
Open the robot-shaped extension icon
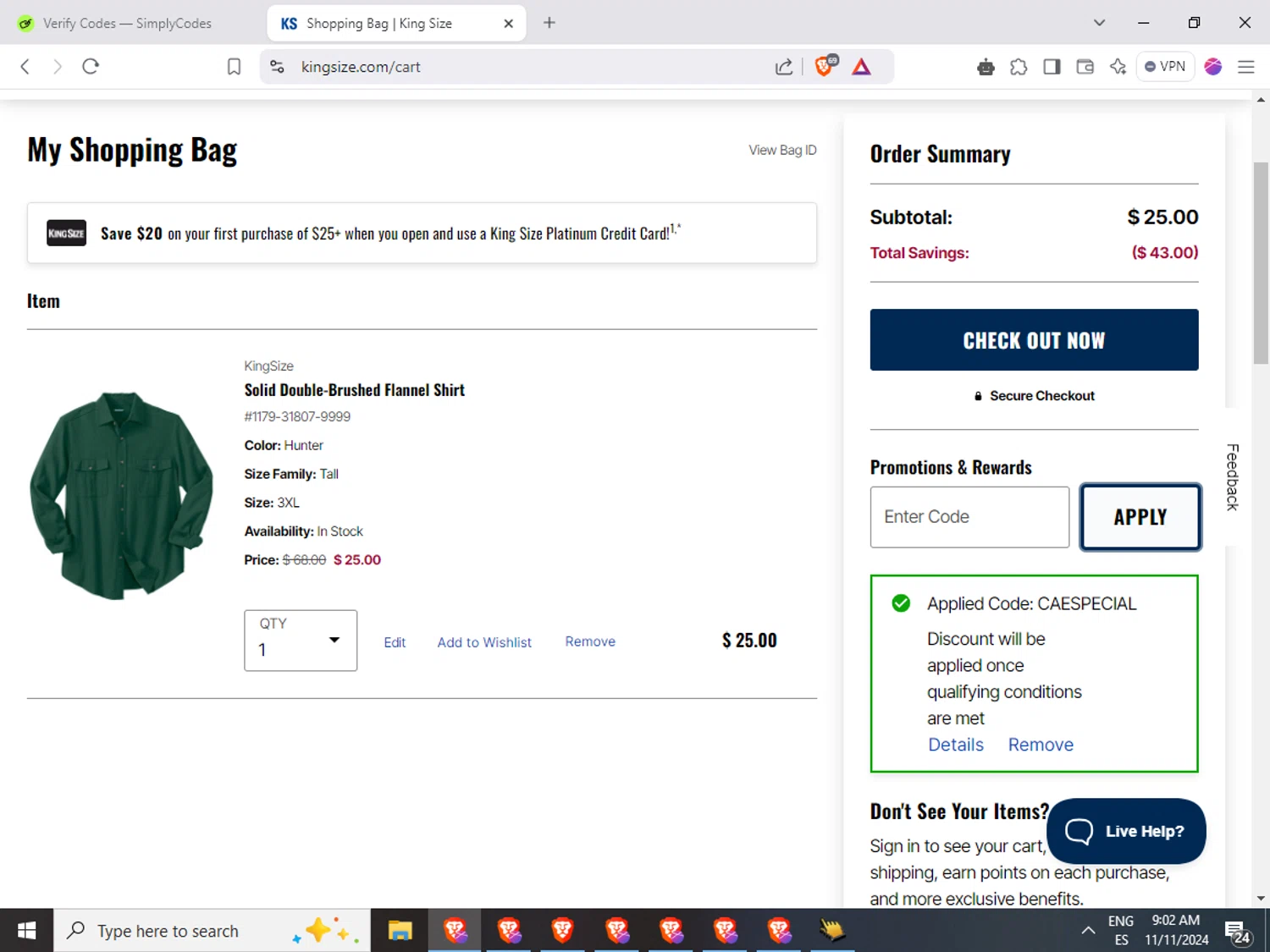pos(986,67)
